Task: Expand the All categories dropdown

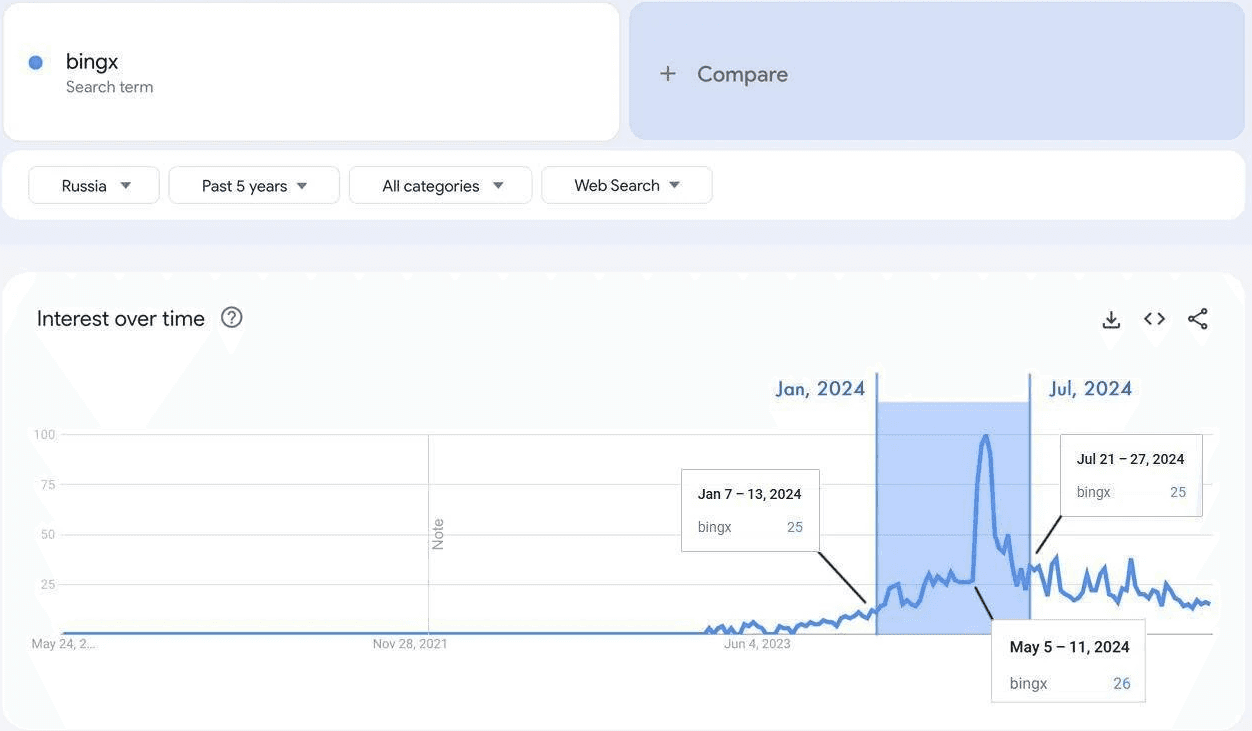Action: (440, 185)
